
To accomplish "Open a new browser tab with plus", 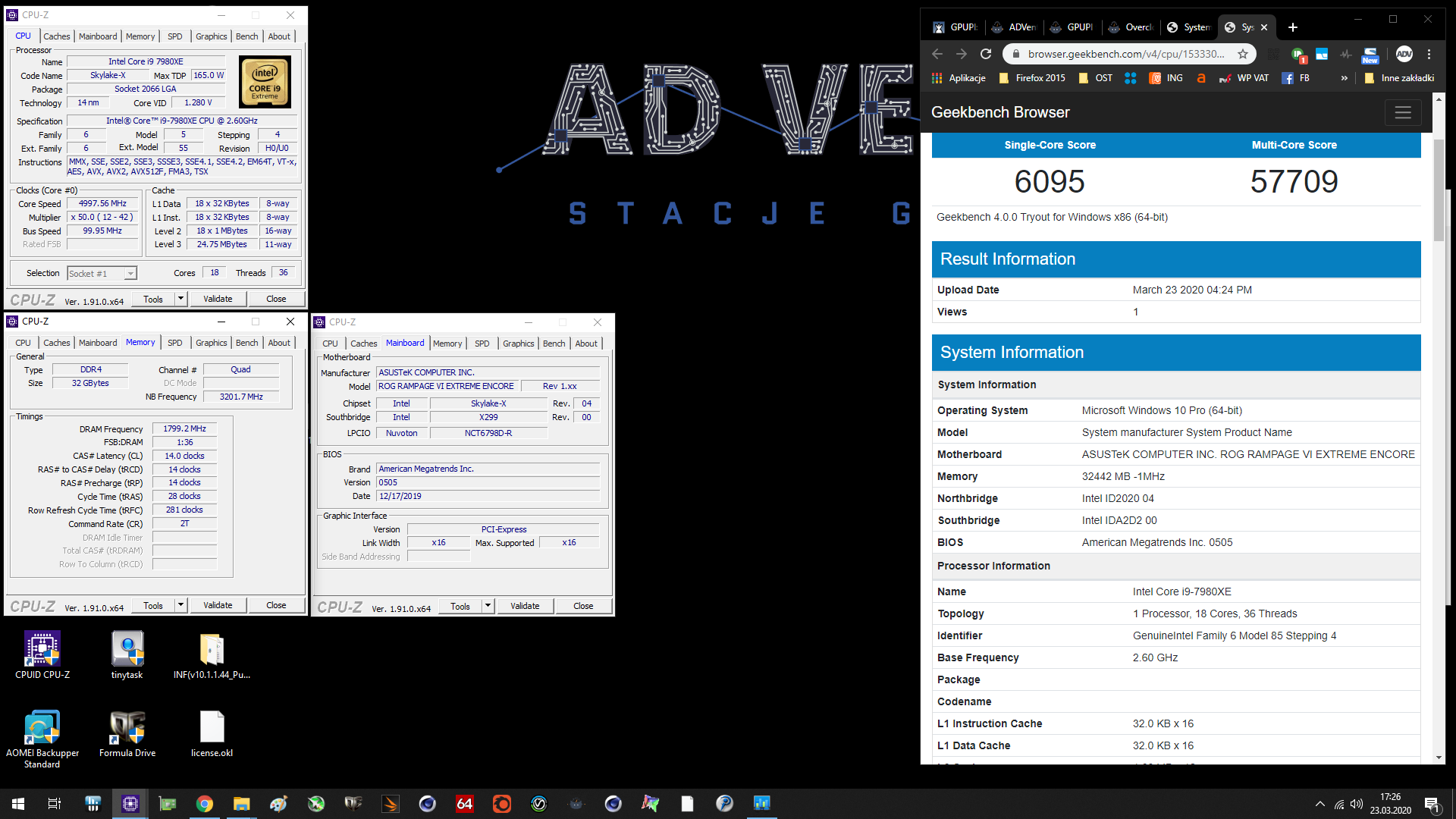I will 1293,27.
